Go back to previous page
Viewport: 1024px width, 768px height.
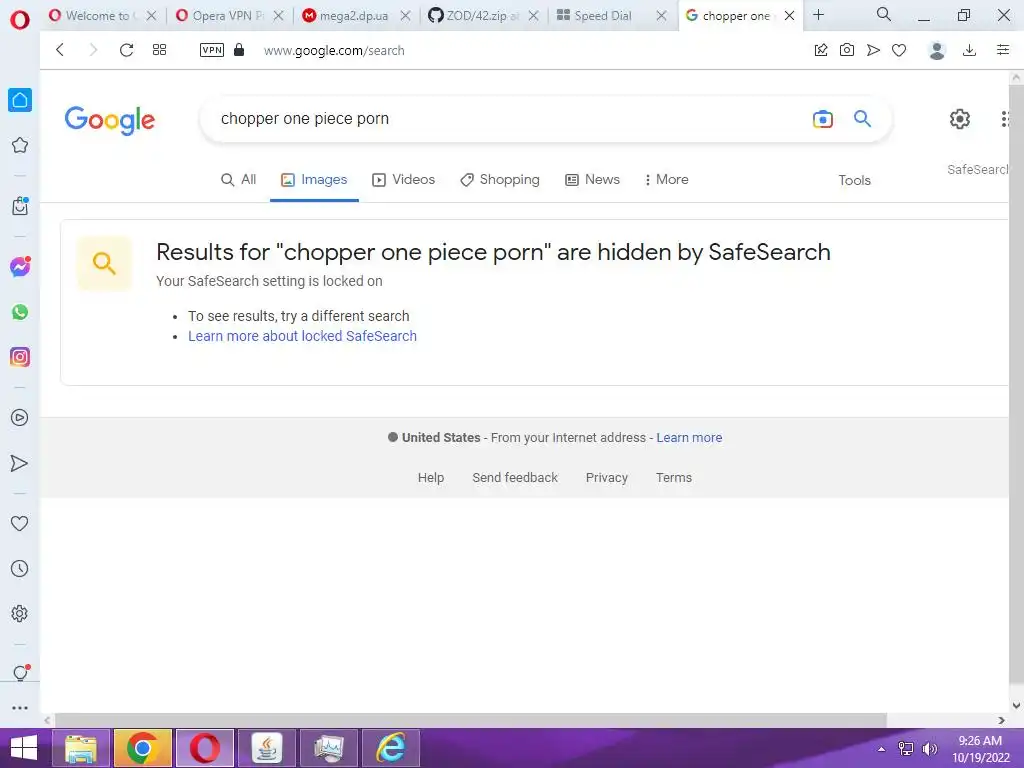click(60, 50)
